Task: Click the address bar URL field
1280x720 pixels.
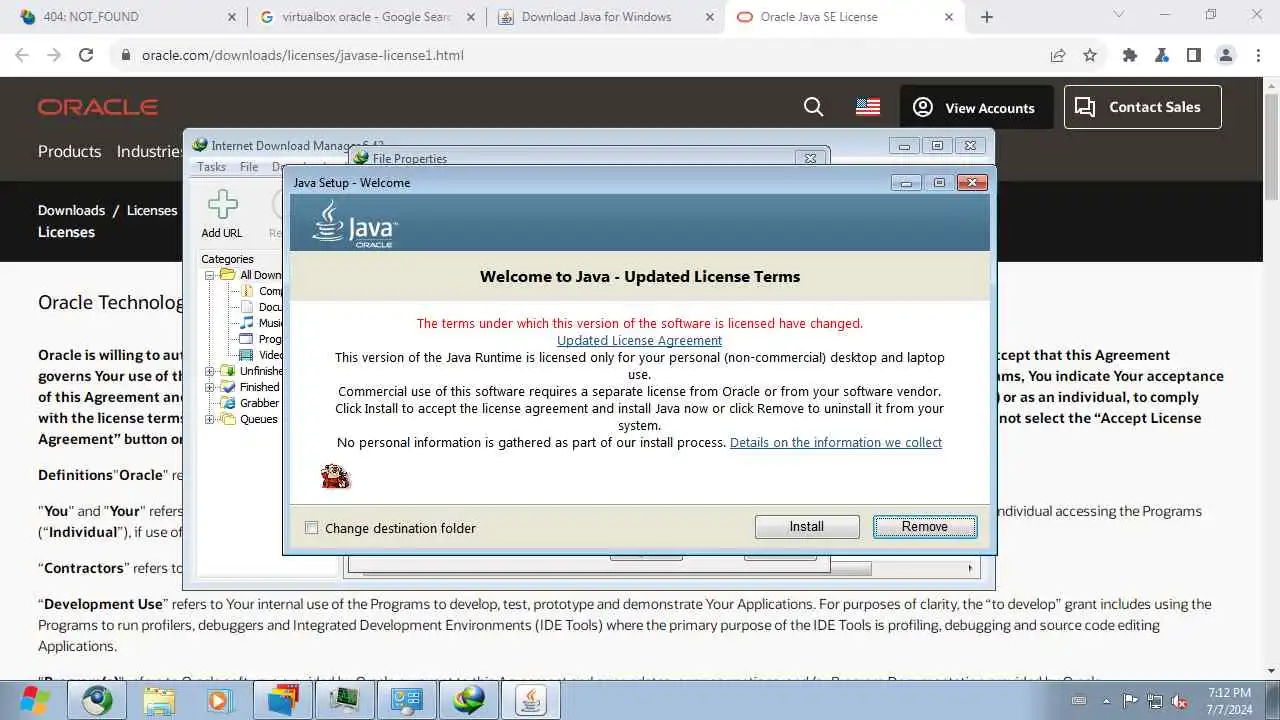Action: [588, 55]
